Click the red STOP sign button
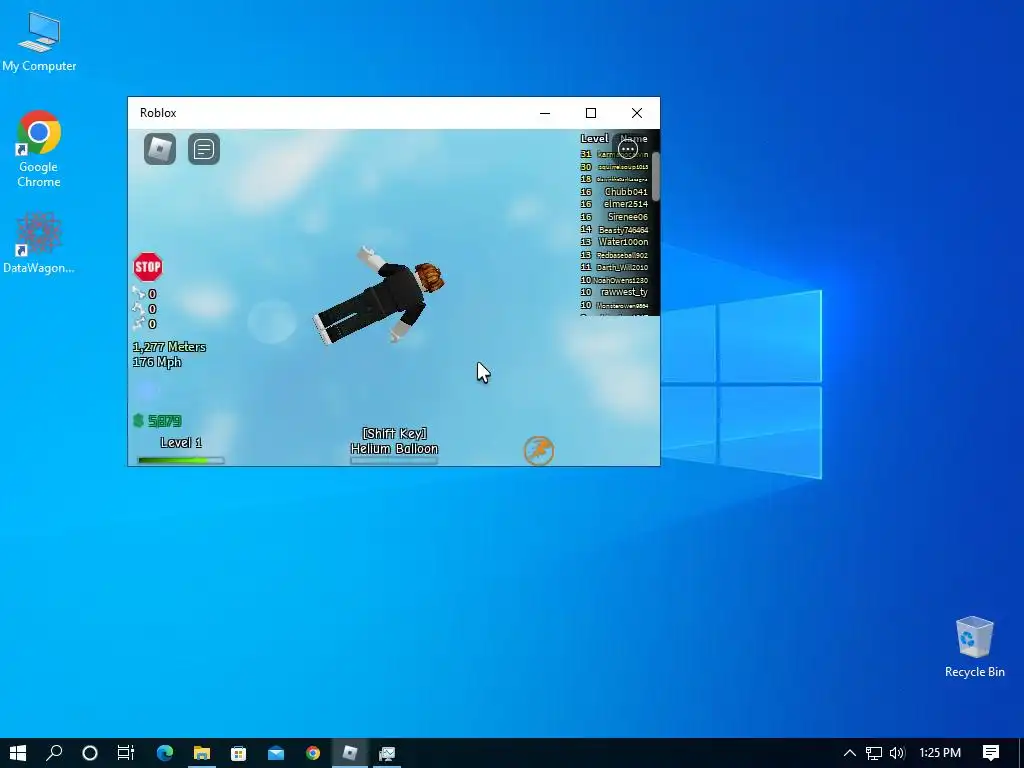1024x768 pixels. (x=148, y=267)
